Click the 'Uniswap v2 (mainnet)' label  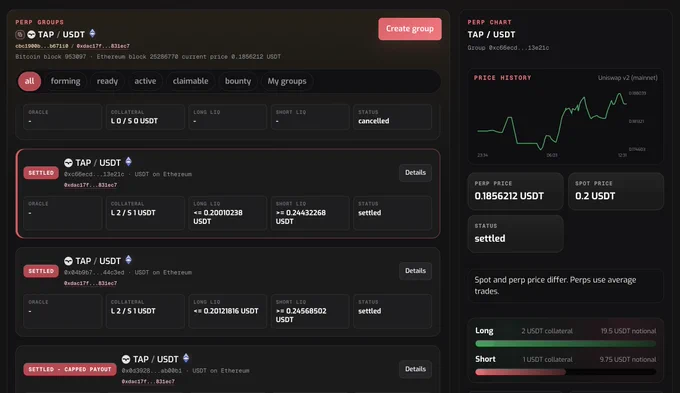(x=628, y=78)
